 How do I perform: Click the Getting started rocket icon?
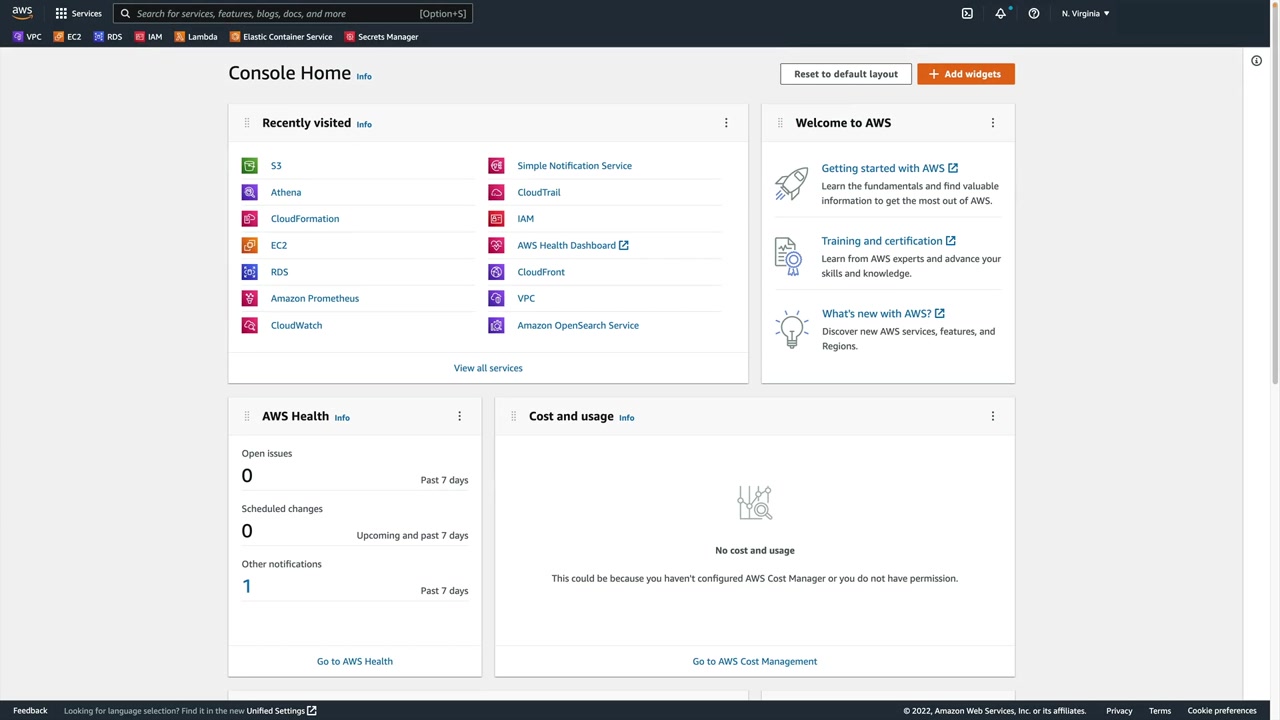coord(791,183)
